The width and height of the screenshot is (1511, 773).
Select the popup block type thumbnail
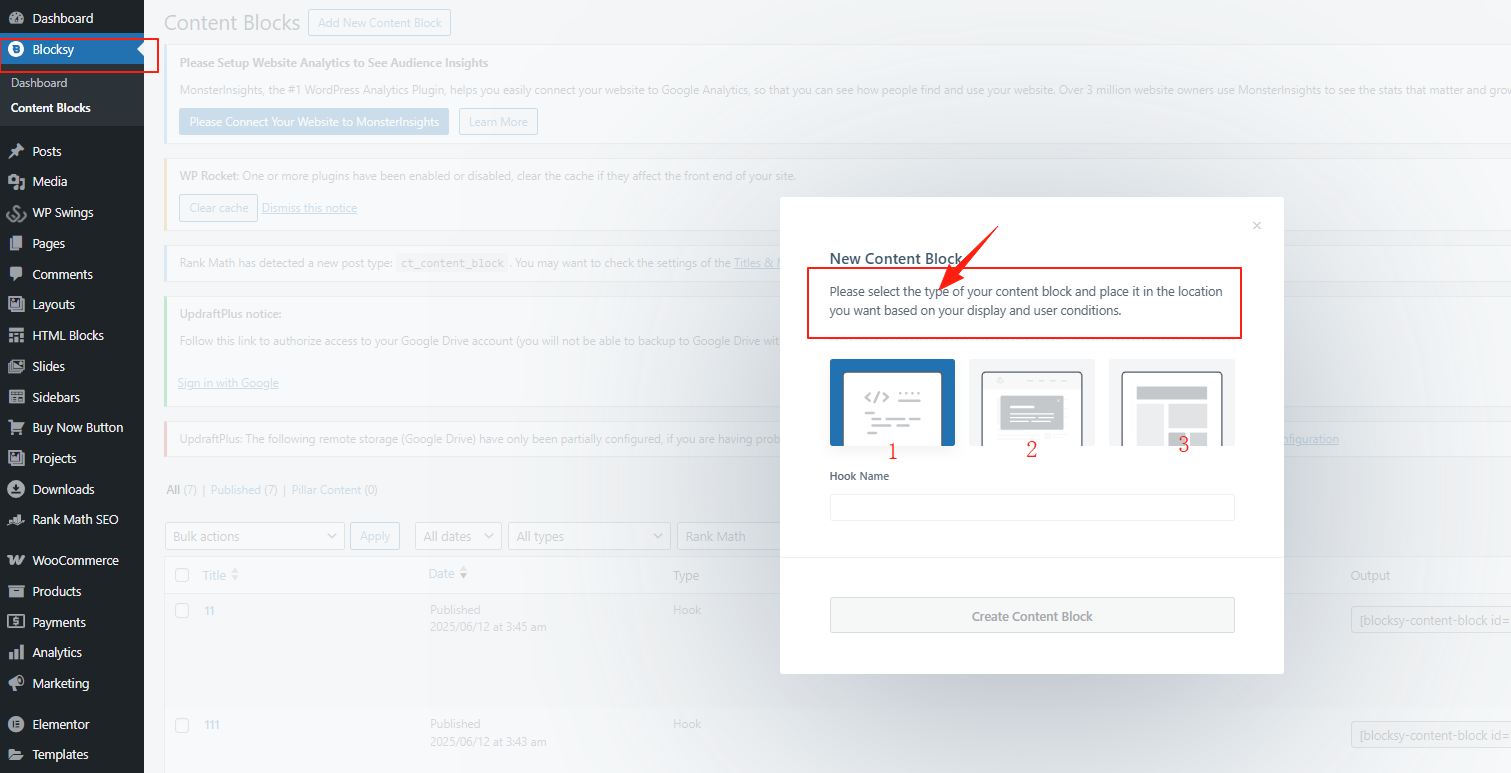click(1032, 402)
